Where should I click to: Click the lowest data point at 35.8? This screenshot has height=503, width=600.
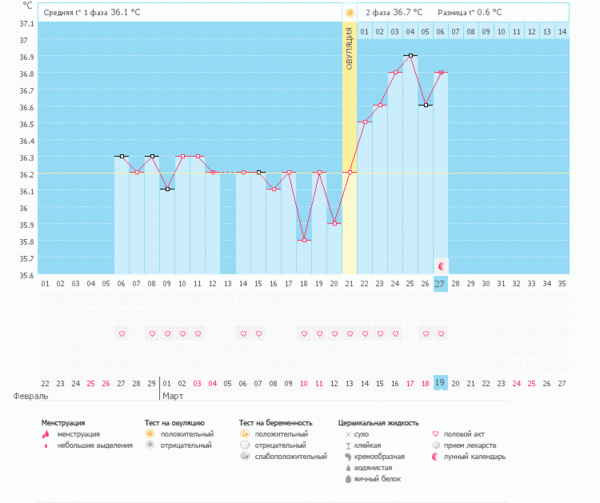(304, 240)
